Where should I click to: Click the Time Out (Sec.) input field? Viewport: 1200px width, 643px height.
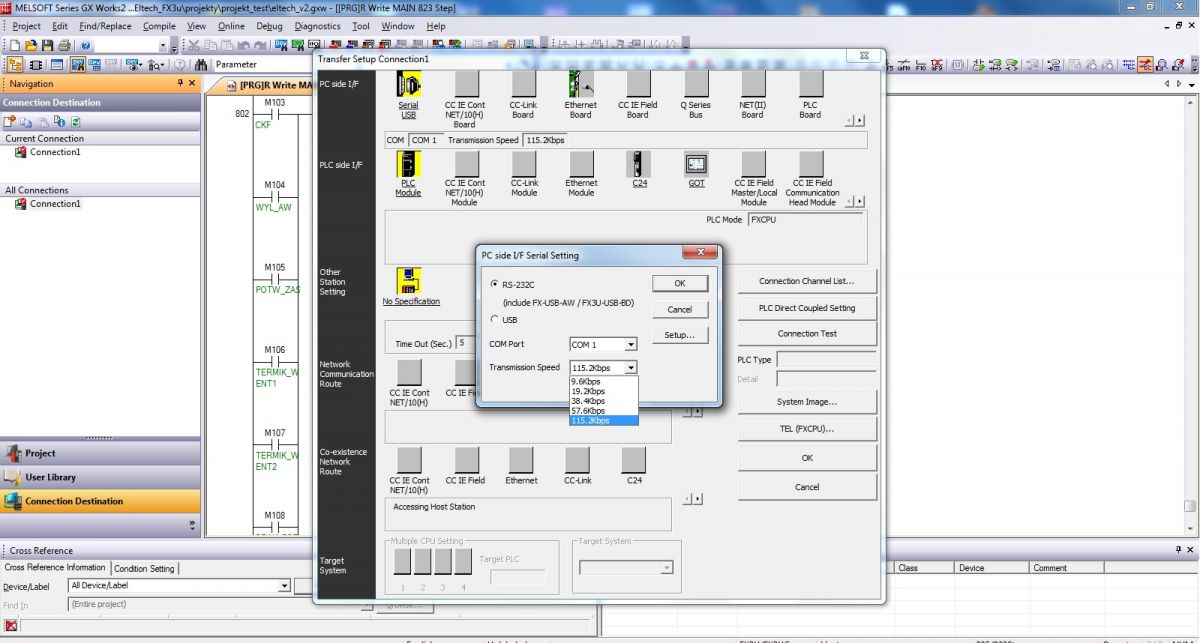pos(465,343)
